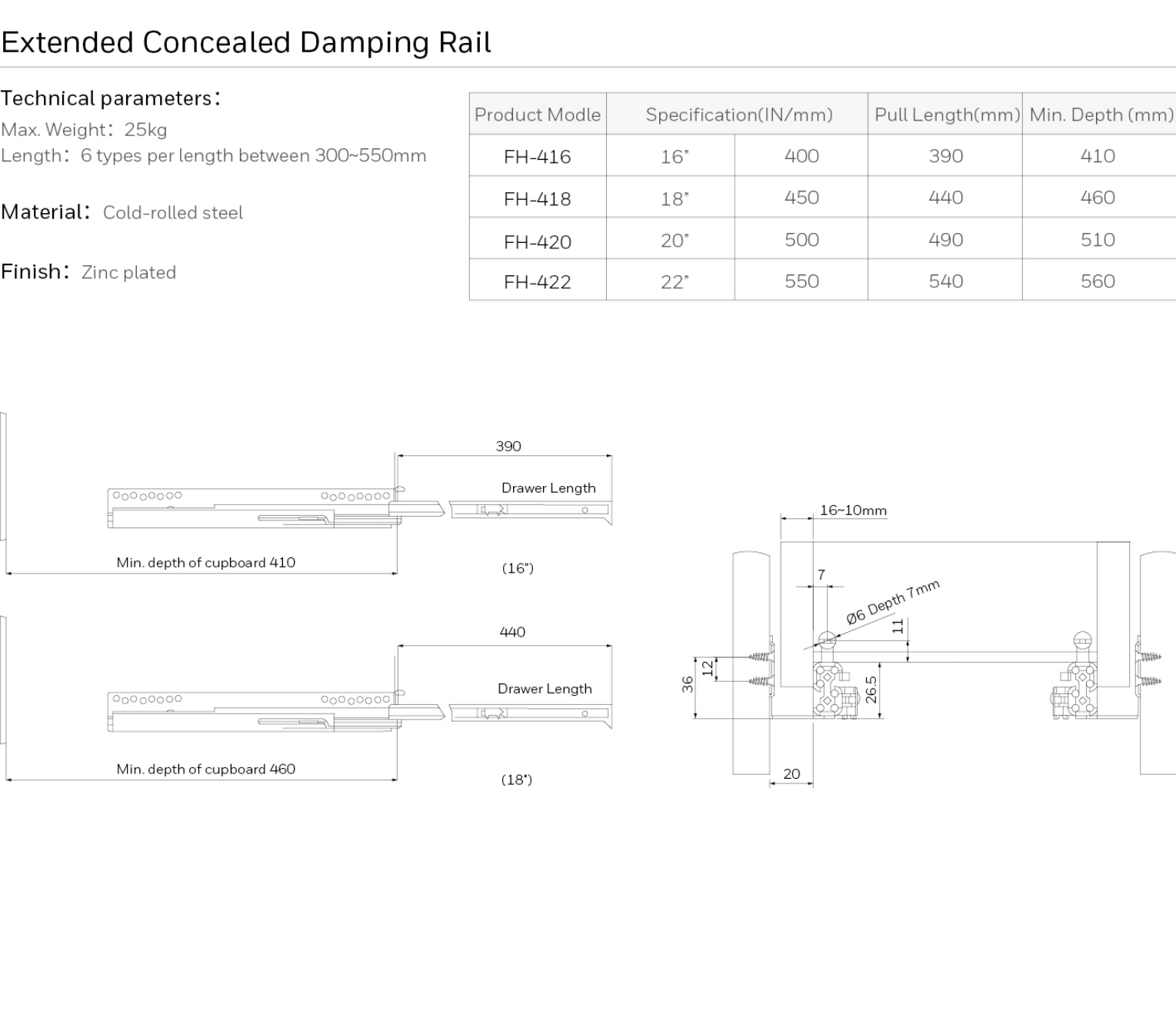Click the upper 16" rail side-view drawing
This screenshot has width=1176, height=1031.
(359, 507)
